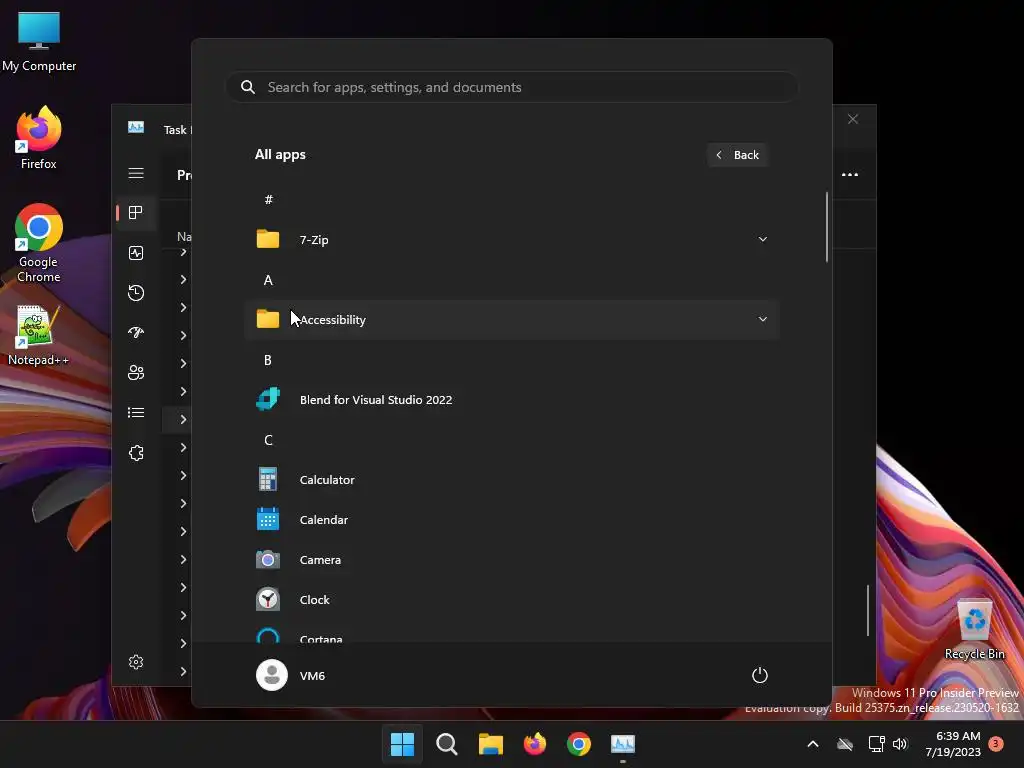Open taskbar Search
The image size is (1024, 768).
coord(447,744)
